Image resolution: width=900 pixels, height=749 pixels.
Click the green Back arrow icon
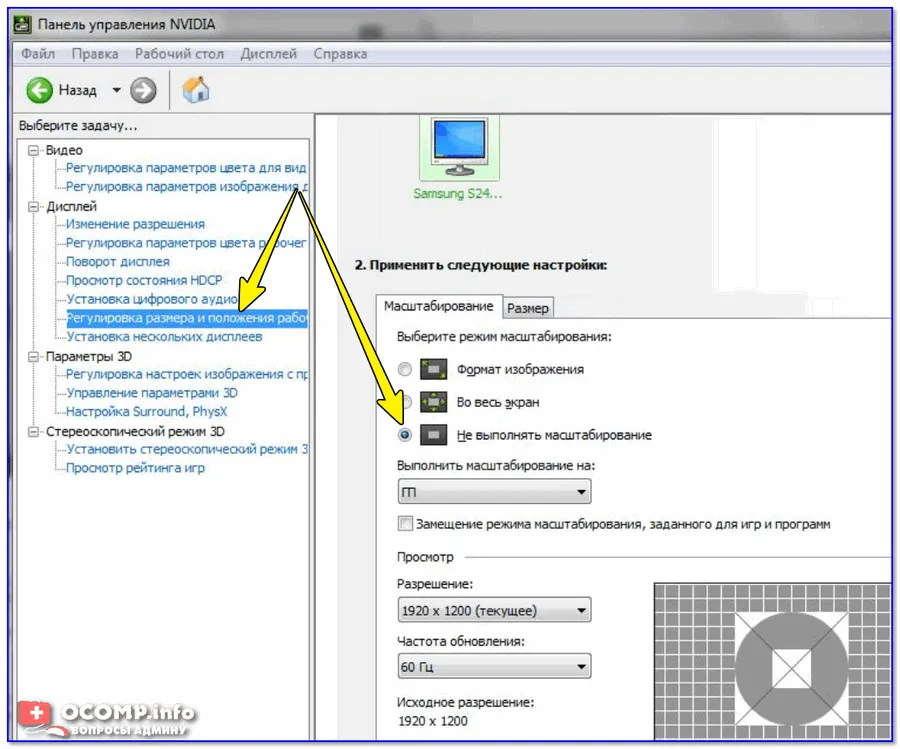tap(39, 90)
